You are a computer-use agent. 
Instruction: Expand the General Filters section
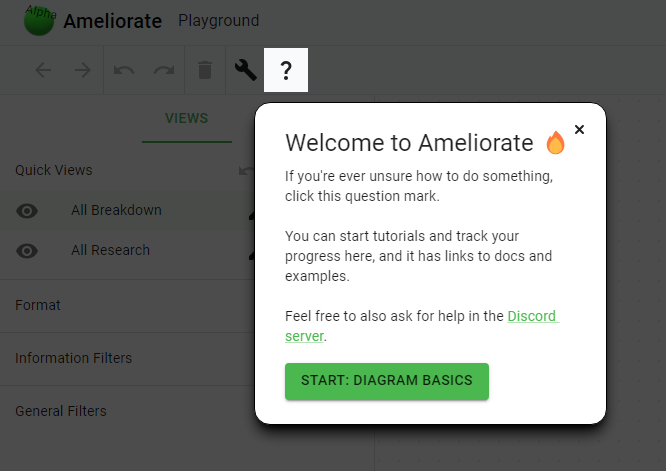(x=127, y=411)
